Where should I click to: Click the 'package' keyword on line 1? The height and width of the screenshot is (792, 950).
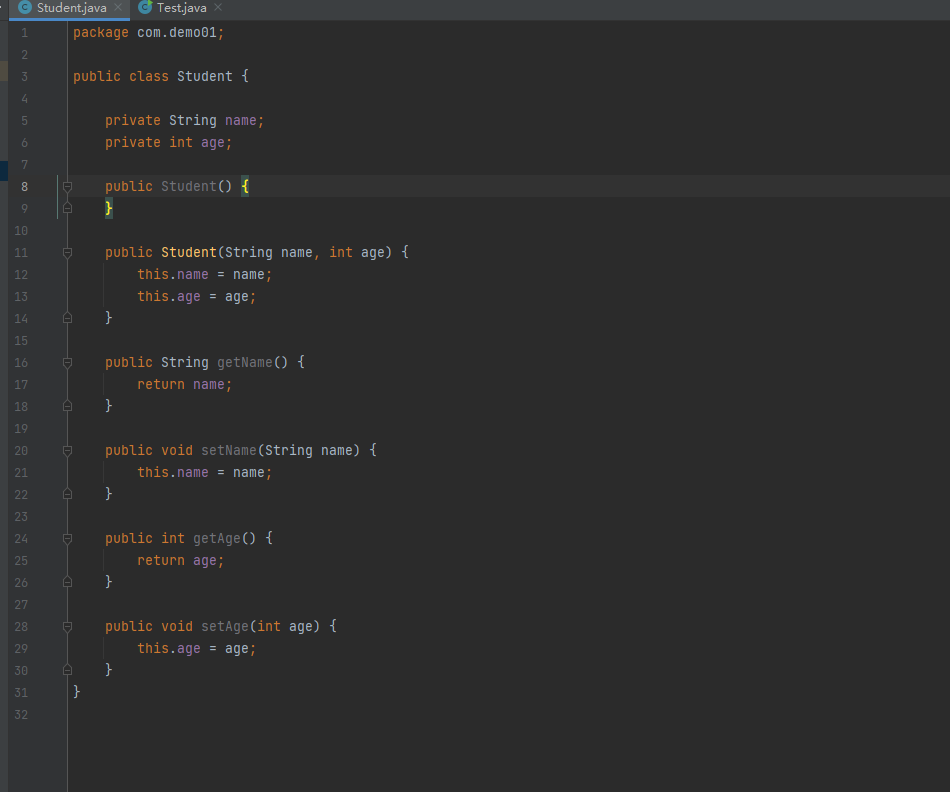coord(101,33)
